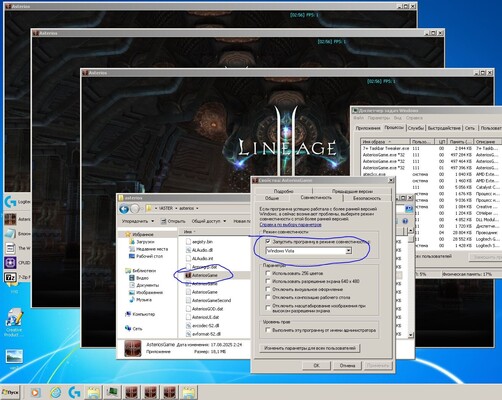The height and width of the screenshot is (400, 502).
Task: Select Загрузки in Explorer favorites
Action: click(145, 242)
